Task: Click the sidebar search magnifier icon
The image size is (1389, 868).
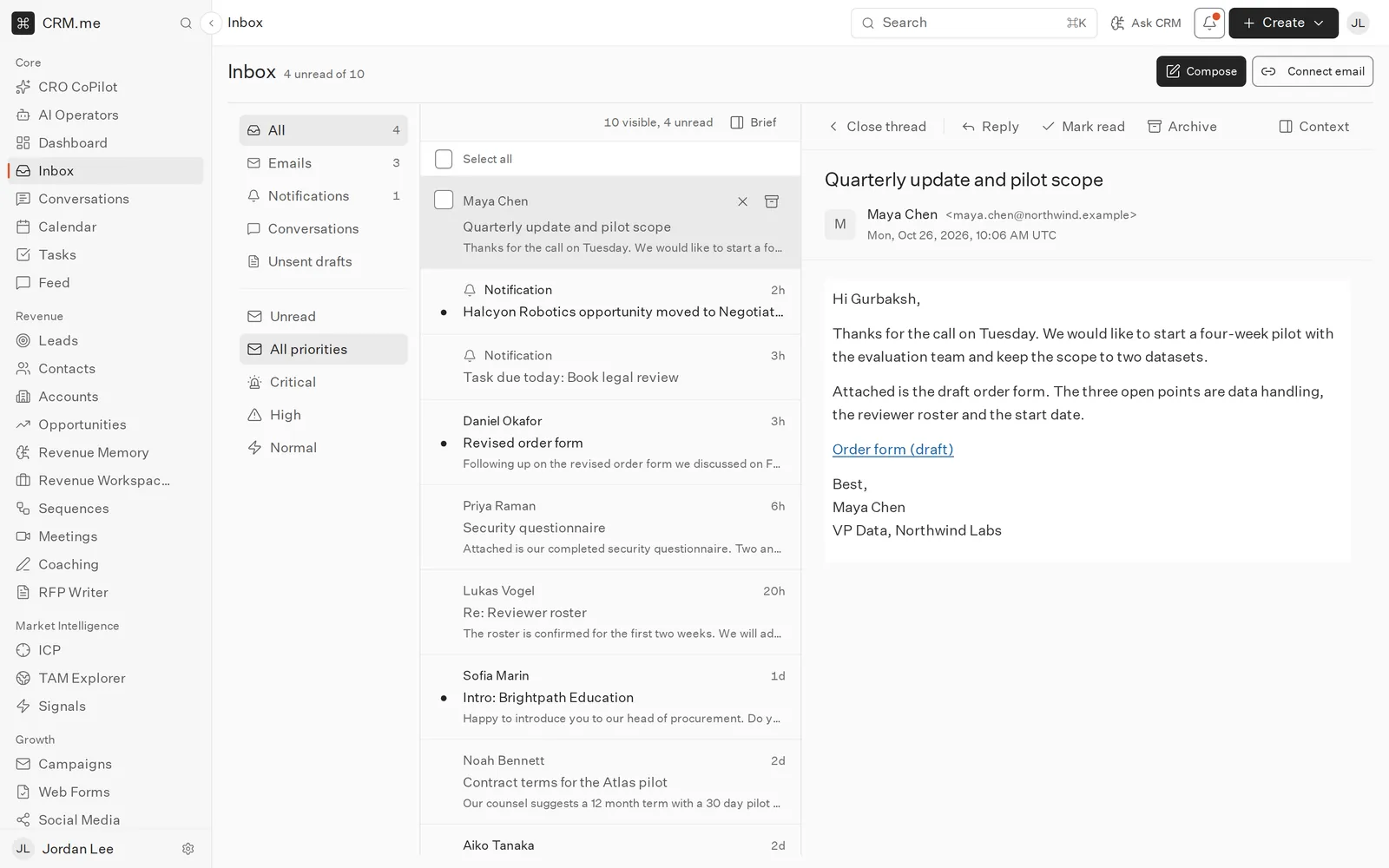Action: pyautogui.click(x=186, y=23)
